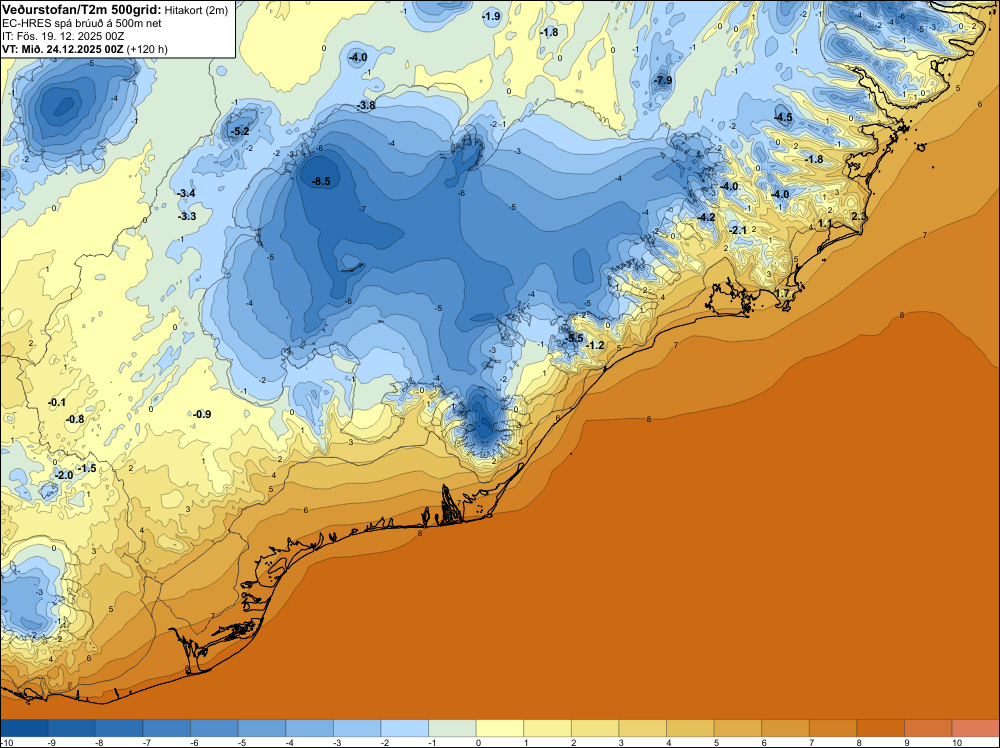This screenshot has width=1000, height=748.
Task: Click legend swatch between -7 and -6
Action: click(x=167, y=728)
